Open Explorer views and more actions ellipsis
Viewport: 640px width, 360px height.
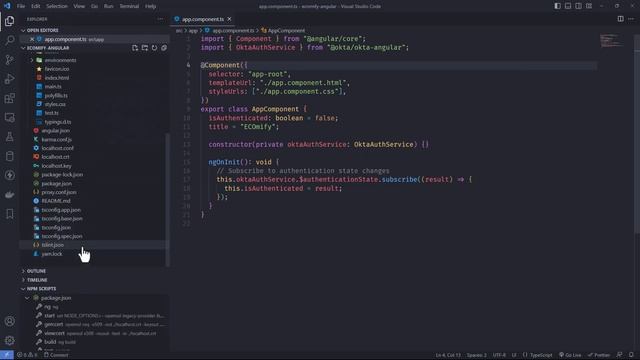tap(160, 19)
